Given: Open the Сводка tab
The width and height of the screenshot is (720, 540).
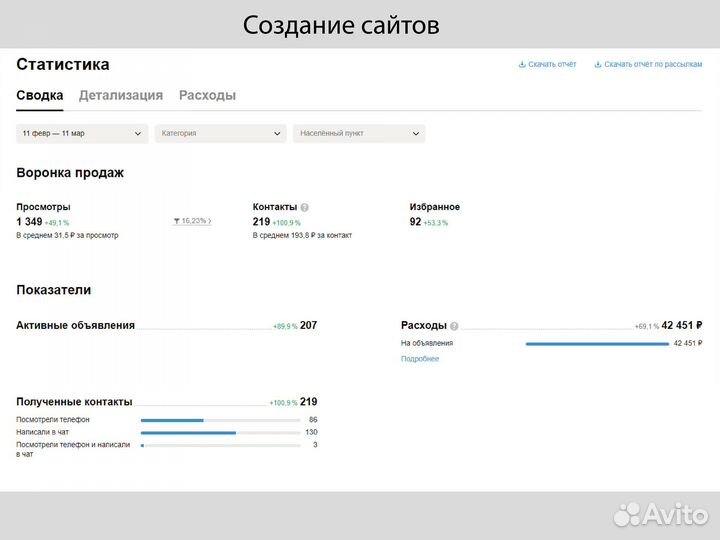Looking at the screenshot, I should tap(39, 96).
